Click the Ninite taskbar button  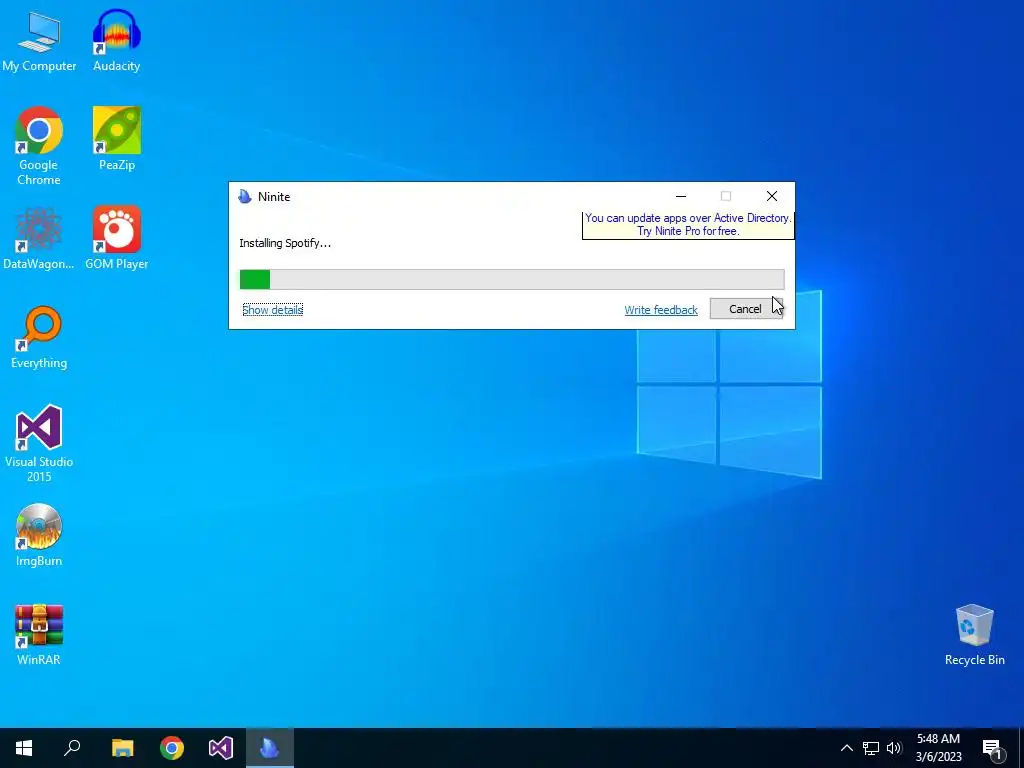coord(270,748)
